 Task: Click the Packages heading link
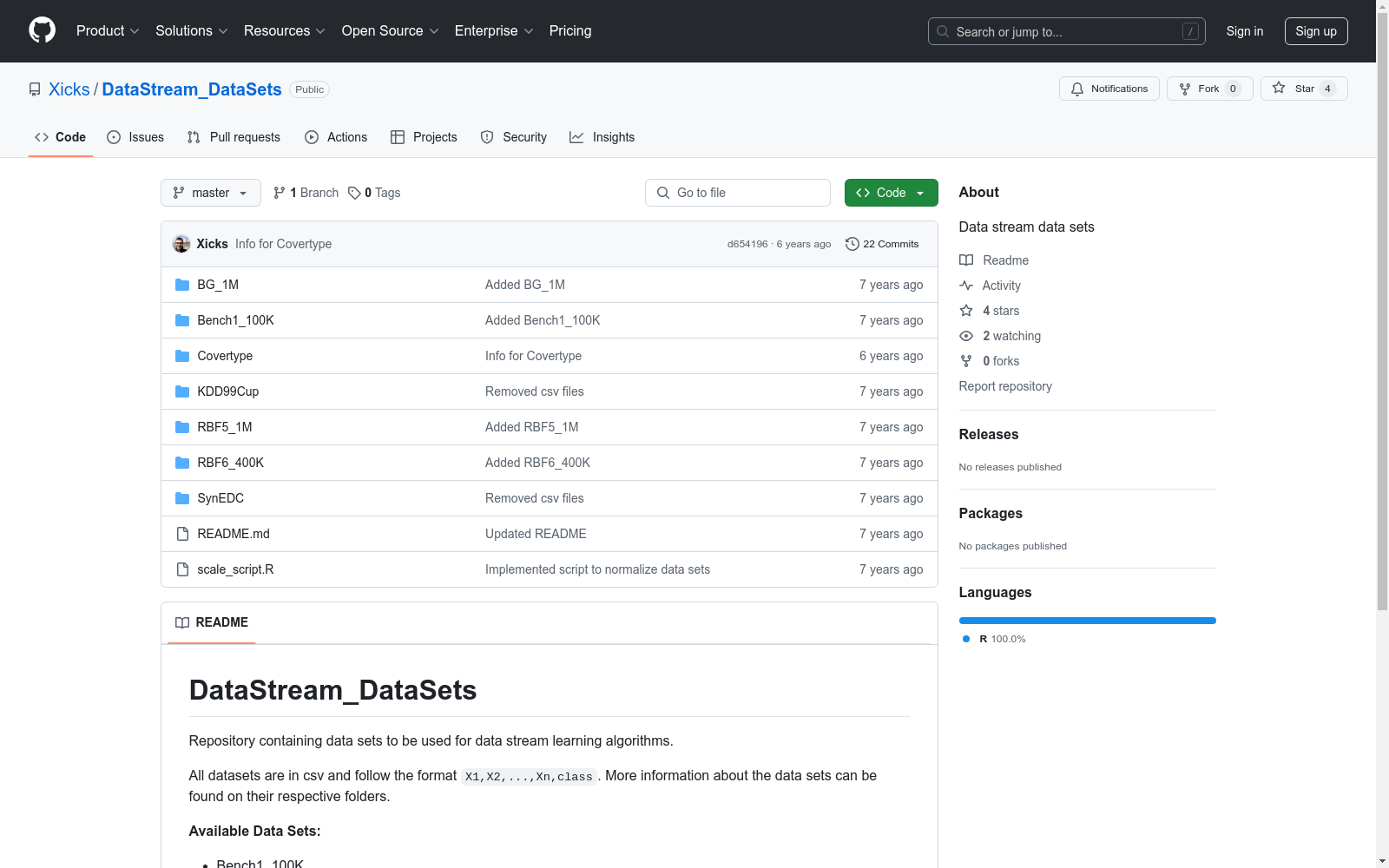991,513
